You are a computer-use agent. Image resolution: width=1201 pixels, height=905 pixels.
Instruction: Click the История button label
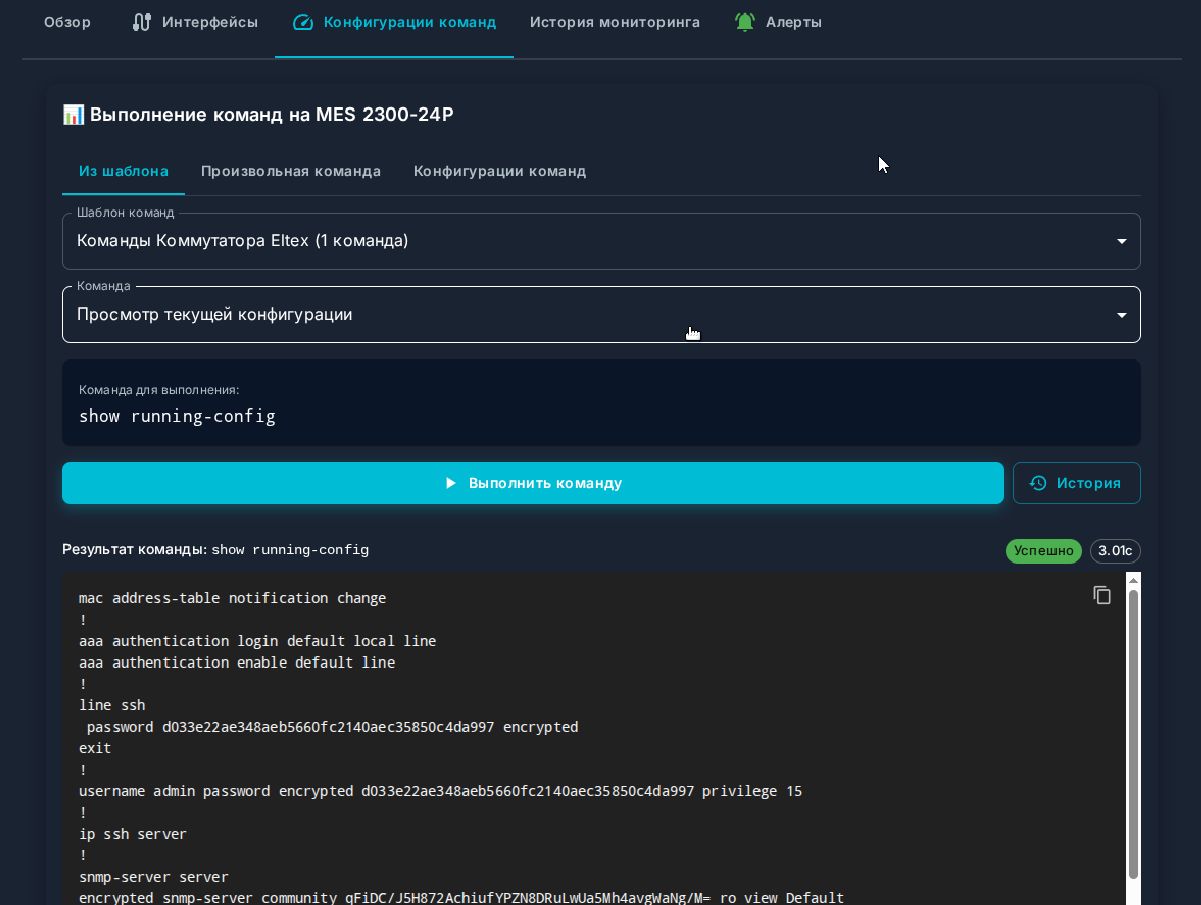(x=1088, y=483)
